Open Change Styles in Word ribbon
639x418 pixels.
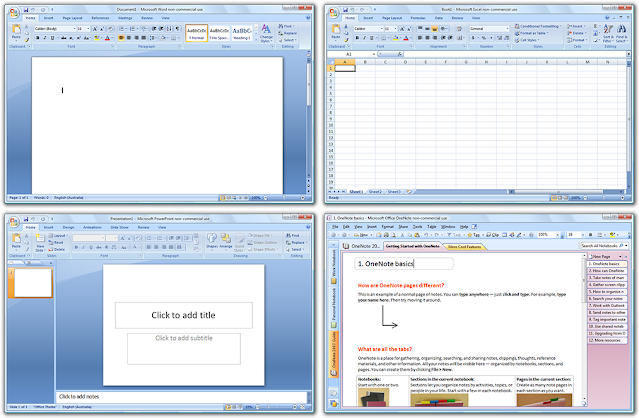(x=266, y=33)
